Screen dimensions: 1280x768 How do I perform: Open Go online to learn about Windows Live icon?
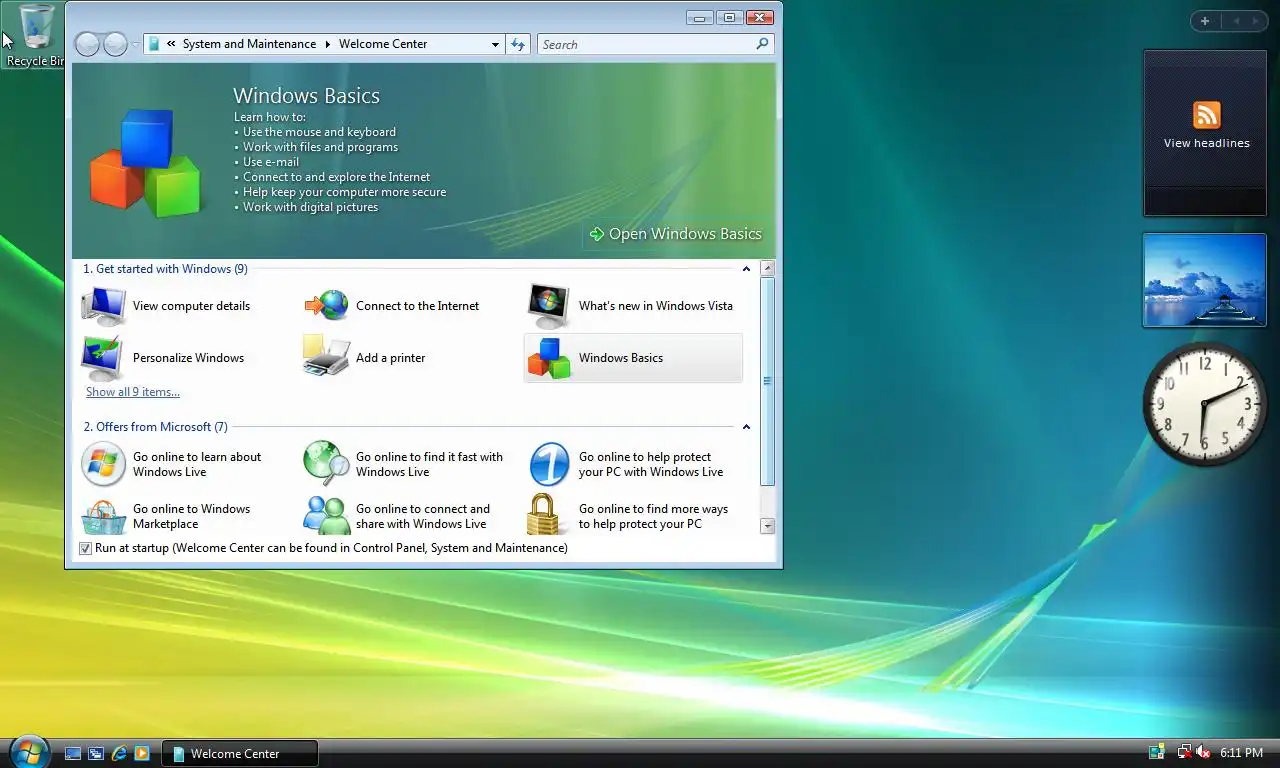point(104,464)
